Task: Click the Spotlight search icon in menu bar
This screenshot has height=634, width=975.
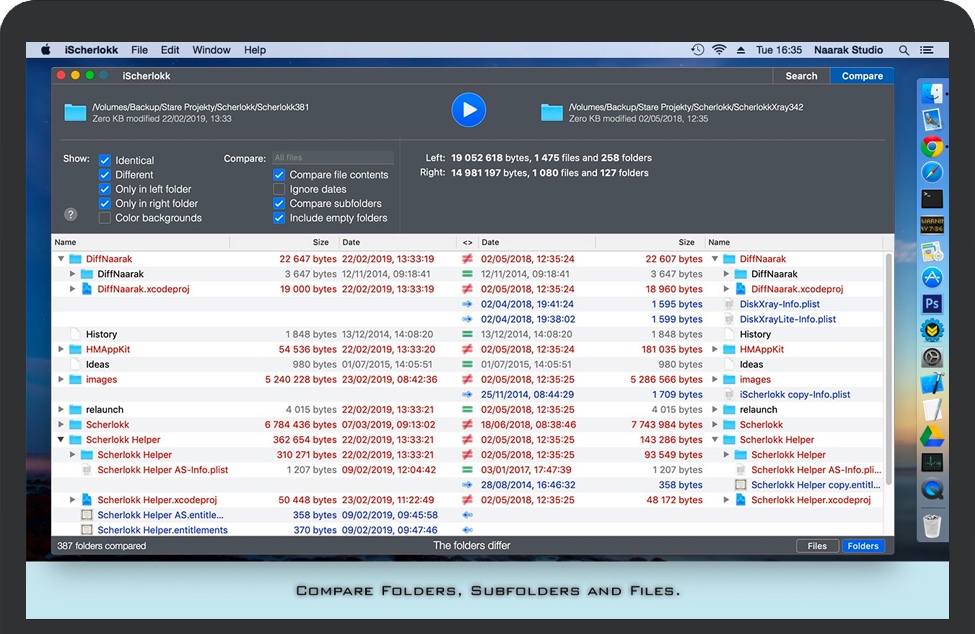Action: tap(904, 50)
